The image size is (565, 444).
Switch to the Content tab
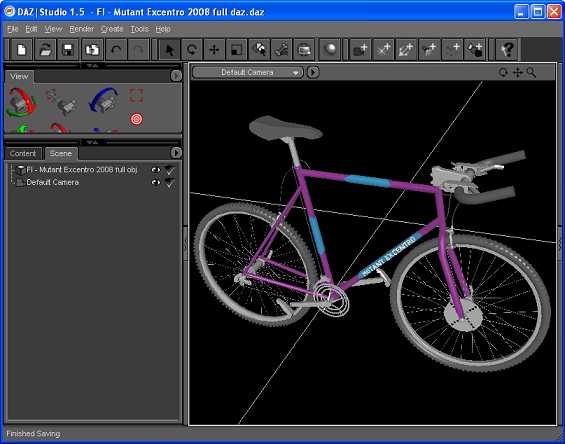(x=23, y=154)
